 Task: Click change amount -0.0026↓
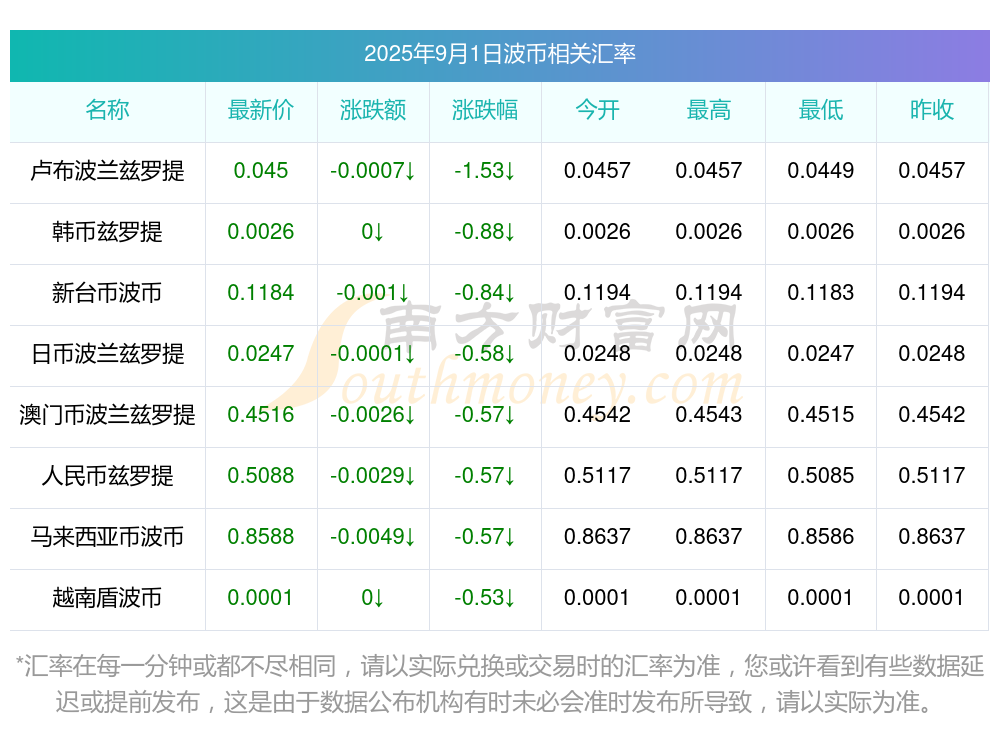click(x=373, y=415)
